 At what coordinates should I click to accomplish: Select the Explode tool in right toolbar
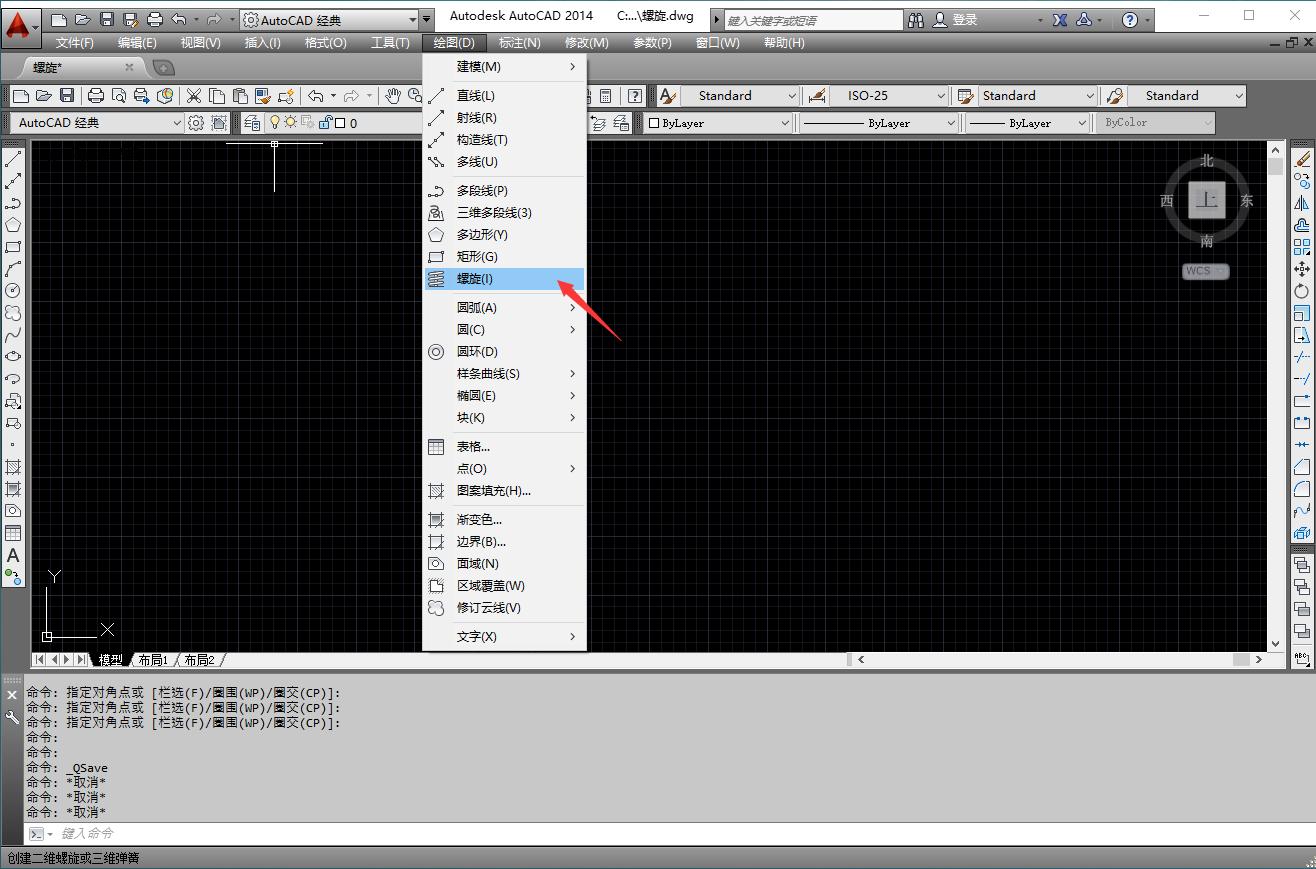coord(1302,533)
